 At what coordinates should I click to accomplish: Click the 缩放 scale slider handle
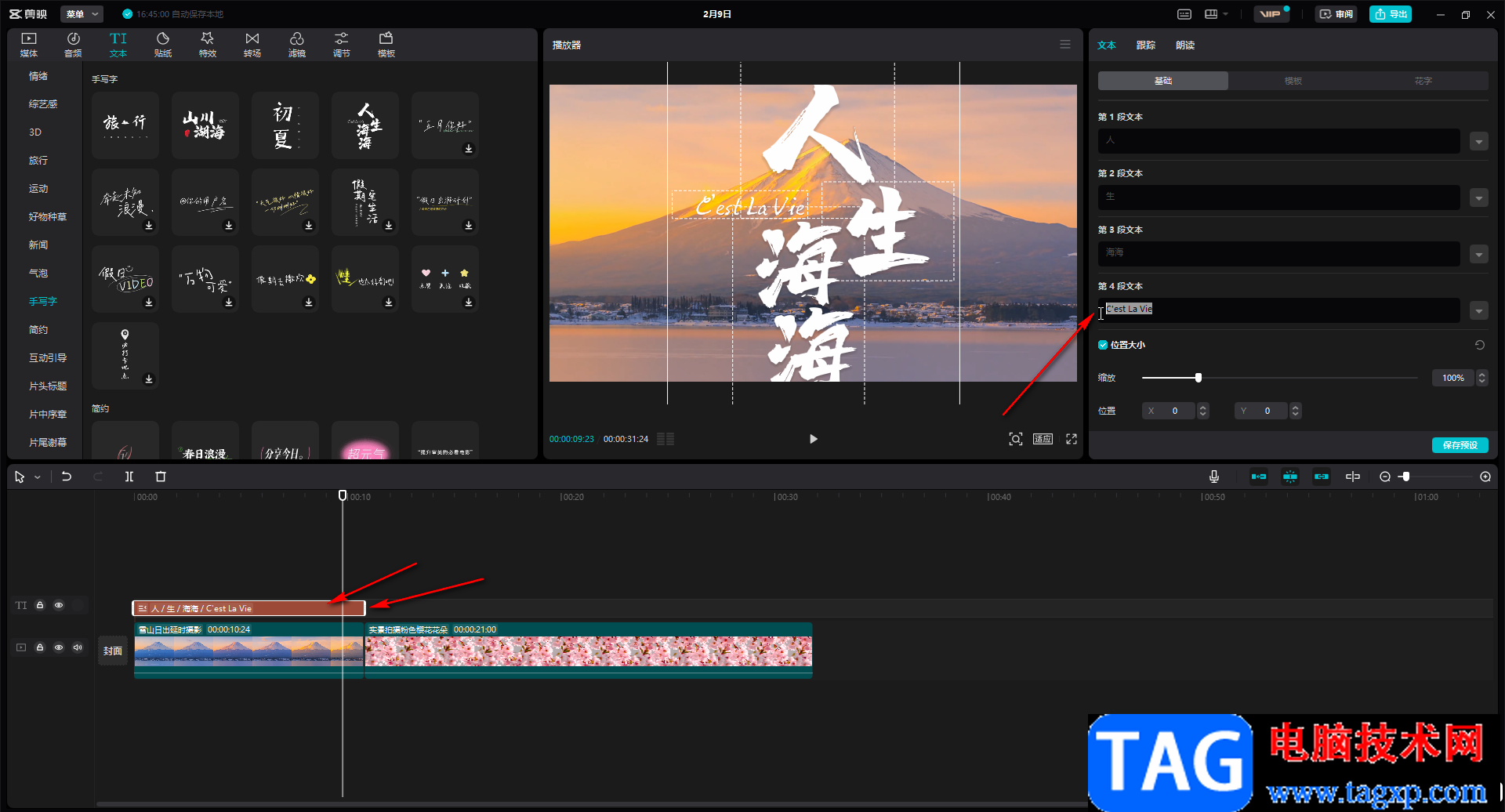point(1198,378)
